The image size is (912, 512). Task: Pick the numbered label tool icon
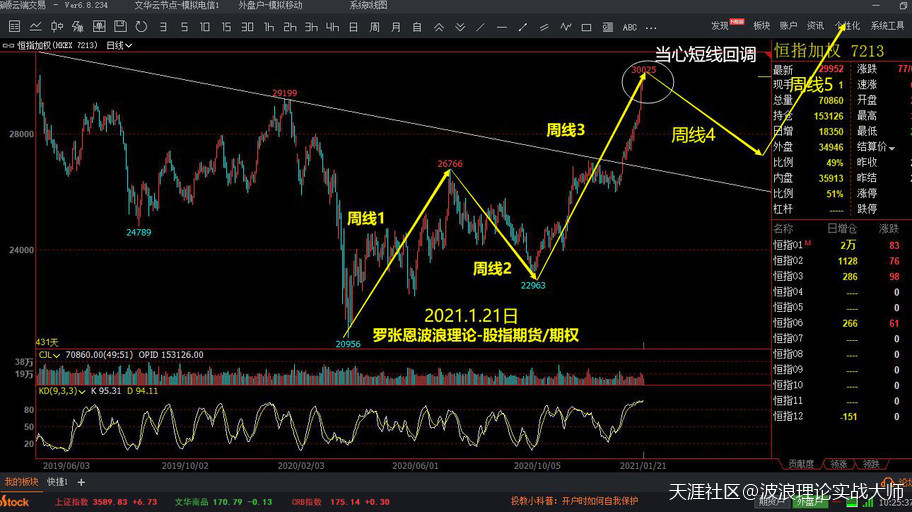[x=608, y=27]
